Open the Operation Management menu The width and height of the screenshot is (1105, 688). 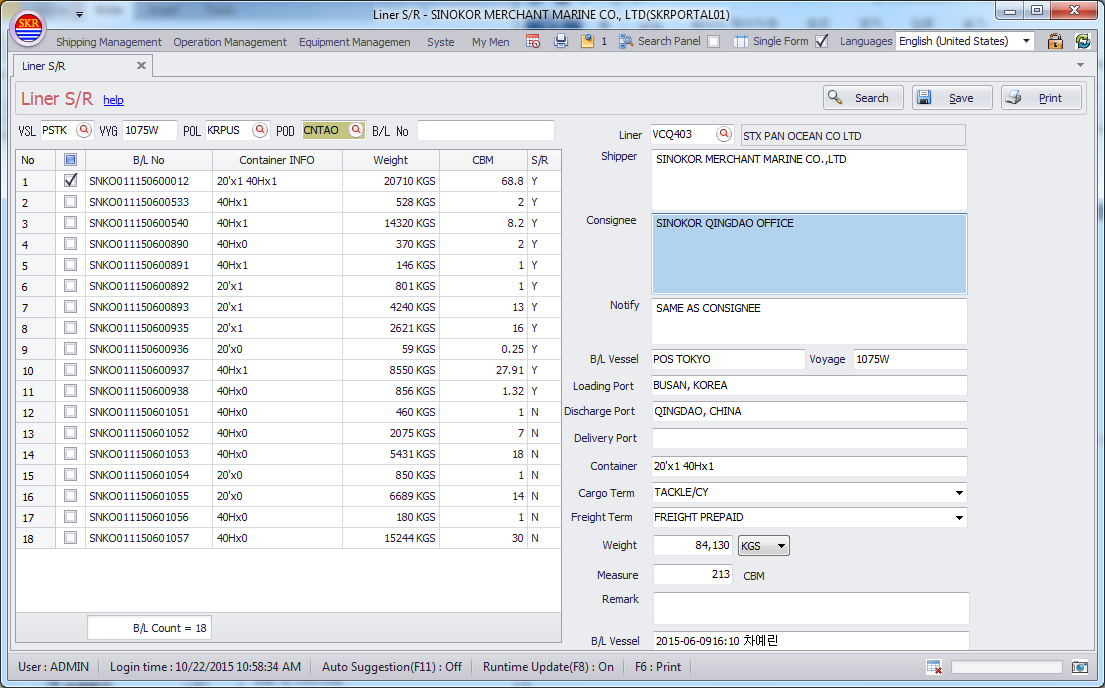pyautogui.click(x=230, y=42)
